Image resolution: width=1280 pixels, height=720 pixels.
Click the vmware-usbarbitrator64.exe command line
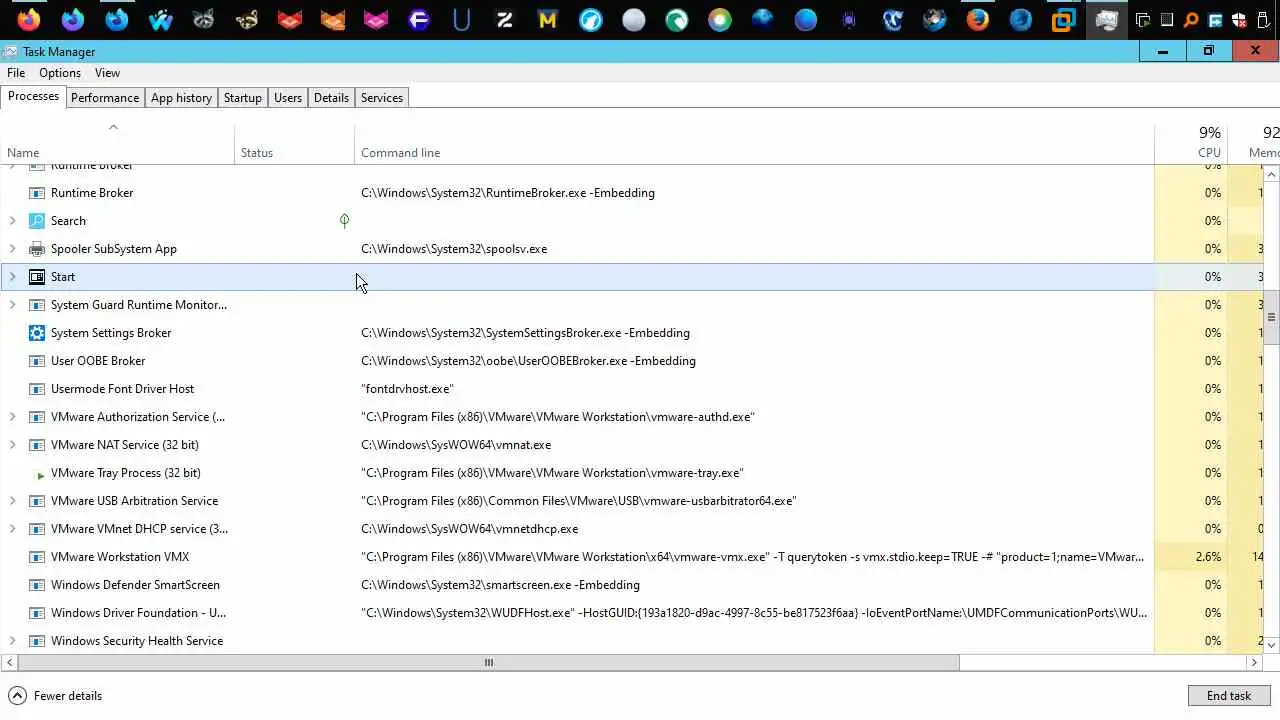(578, 501)
